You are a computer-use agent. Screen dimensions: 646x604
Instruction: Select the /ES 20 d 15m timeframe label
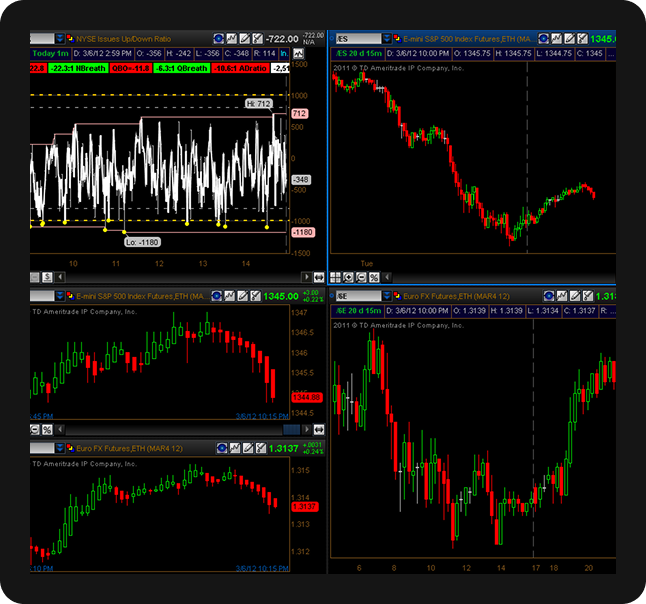click(x=360, y=53)
